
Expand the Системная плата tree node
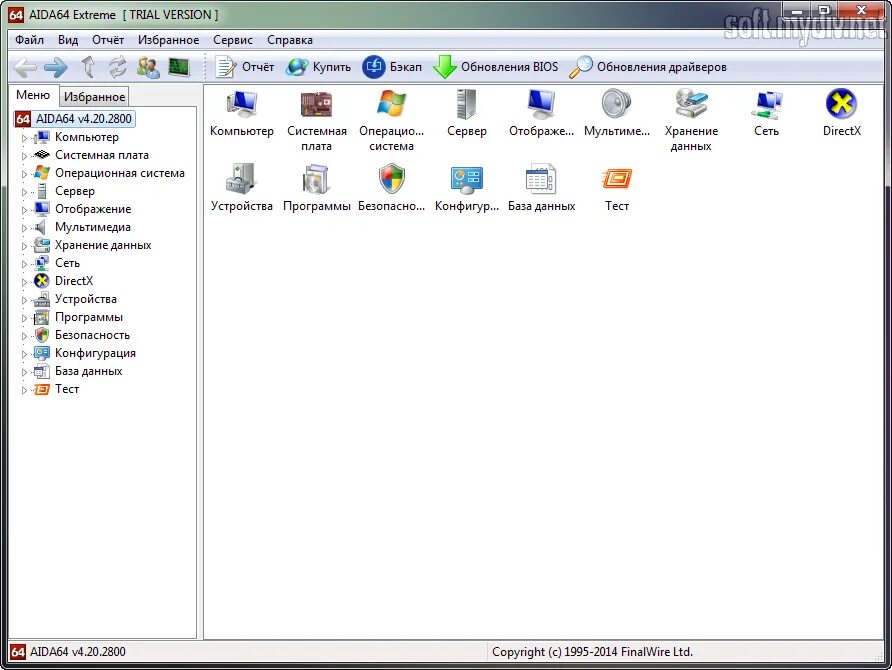[x=24, y=156]
